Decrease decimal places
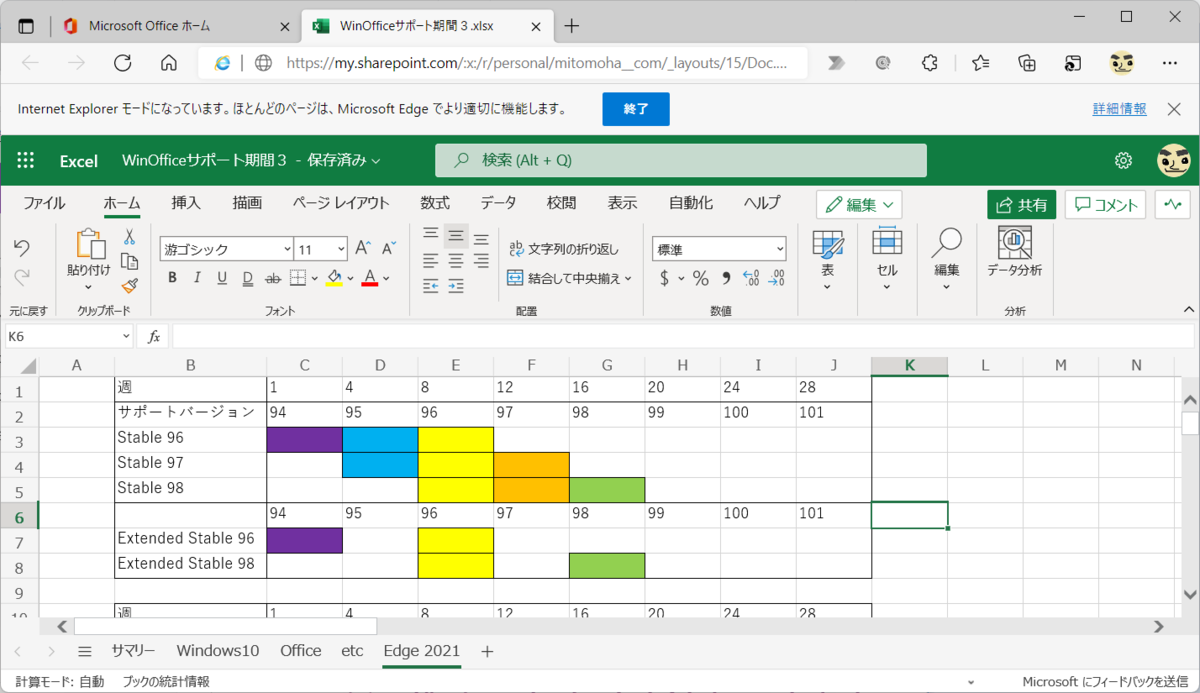This screenshot has height=693, width=1200. point(777,278)
